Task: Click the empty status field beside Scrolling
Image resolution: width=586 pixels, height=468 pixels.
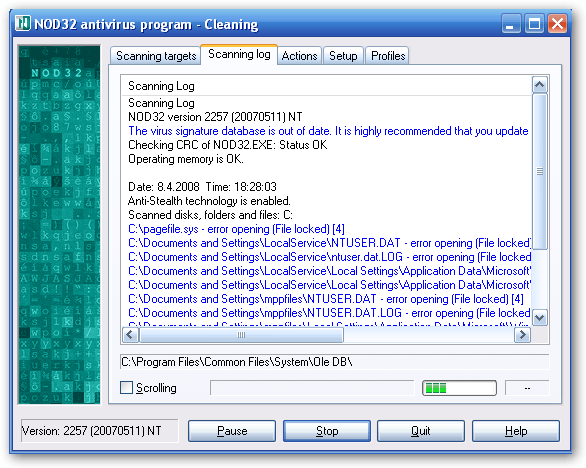Action: point(312,388)
